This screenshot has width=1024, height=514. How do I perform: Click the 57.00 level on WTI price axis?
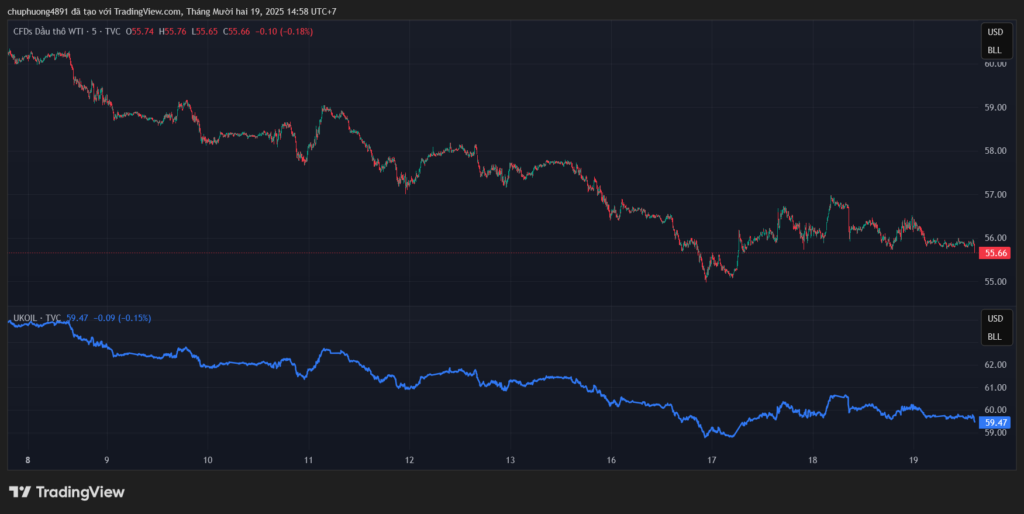(994, 194)
